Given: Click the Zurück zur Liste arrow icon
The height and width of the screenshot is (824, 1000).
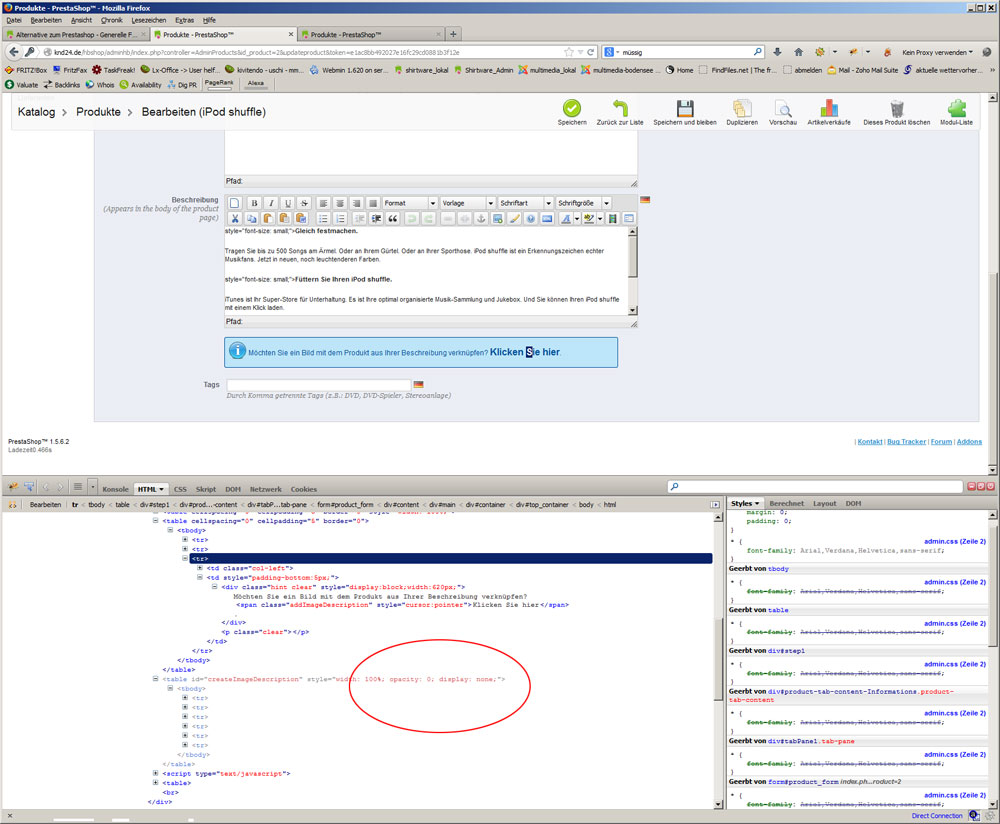Looking at the screenshot, I should tap(620, 108).
